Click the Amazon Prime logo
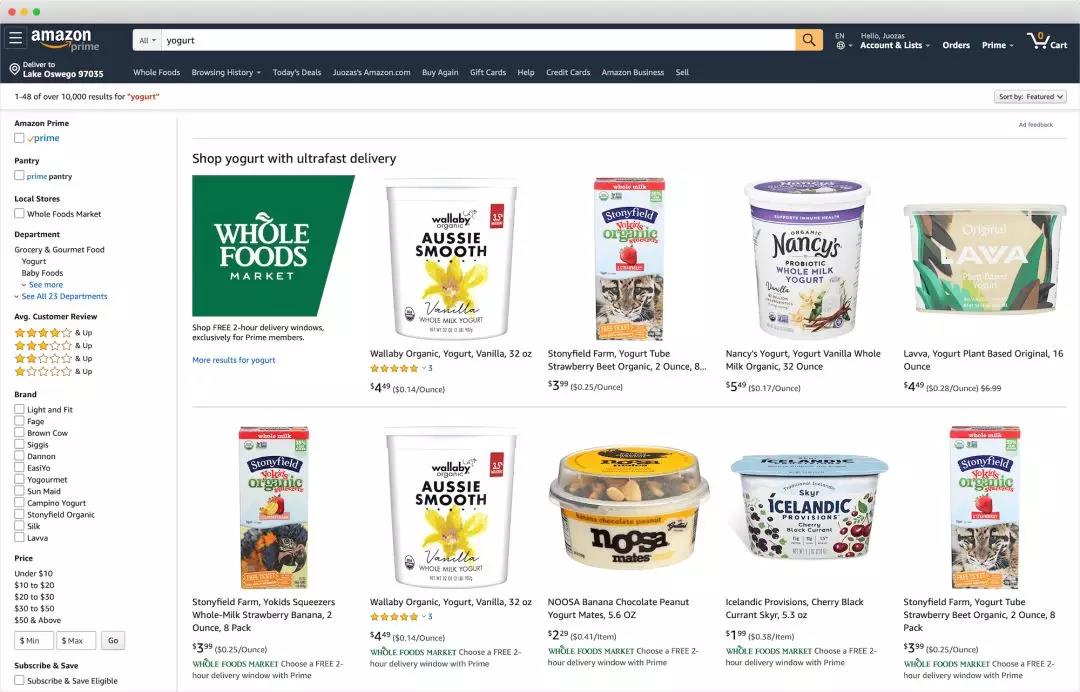This screenshot has height=692, width=1080. [x=65, y=39]
